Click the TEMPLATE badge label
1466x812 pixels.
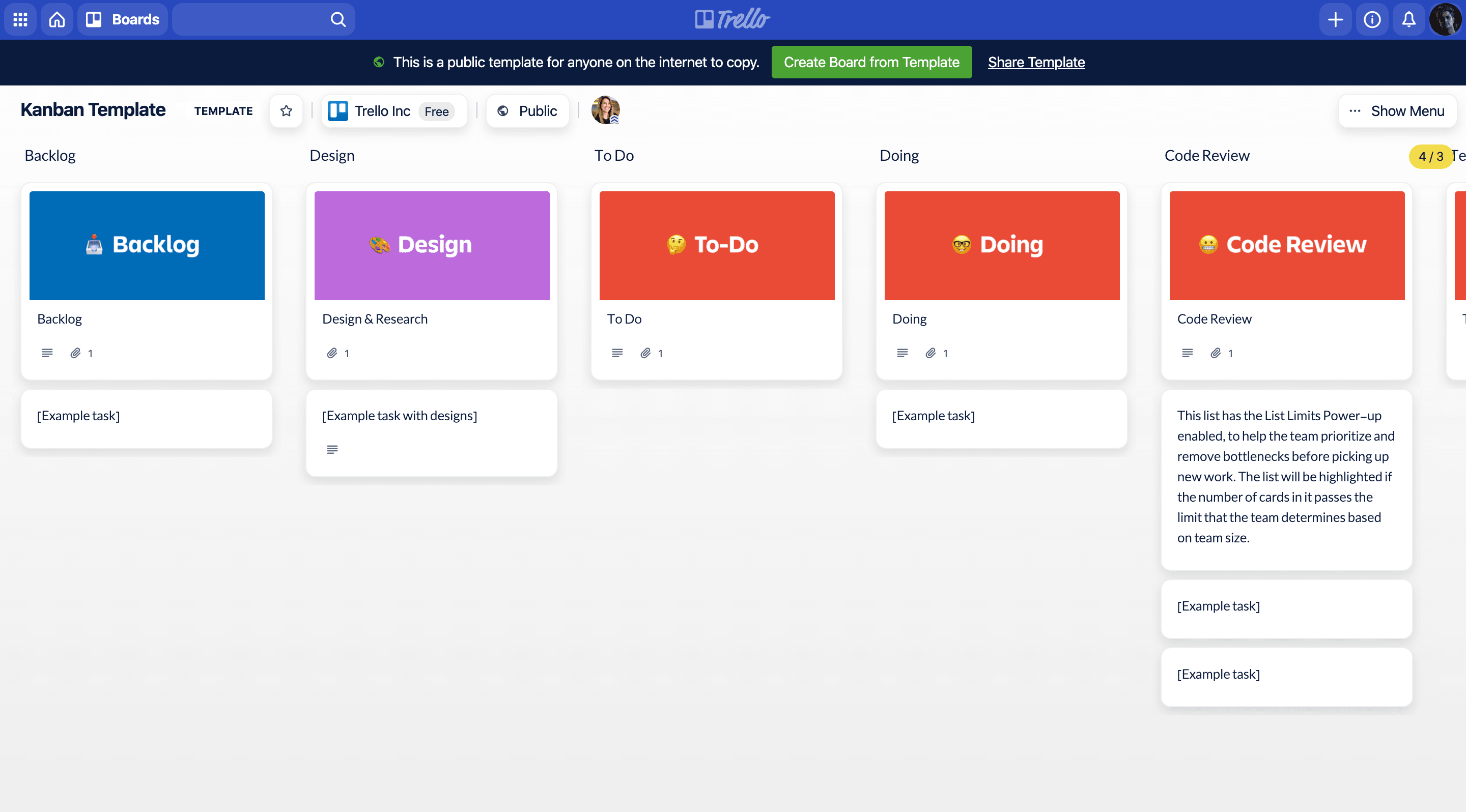tap(223, 111)
